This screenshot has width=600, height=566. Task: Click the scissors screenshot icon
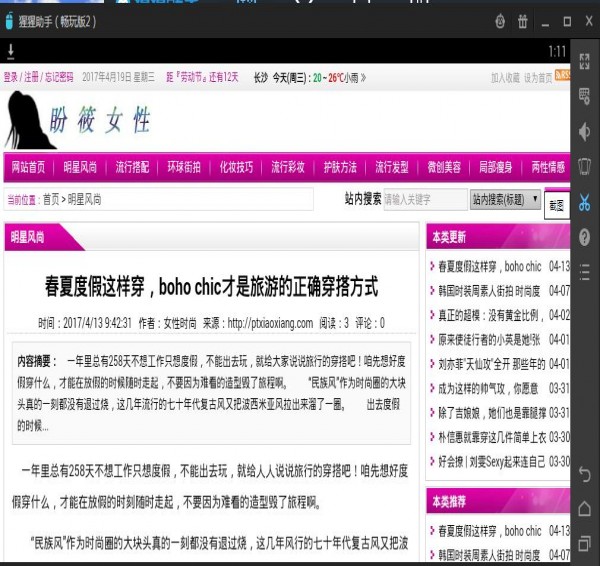pyautogui.click(x=584, y=202)
